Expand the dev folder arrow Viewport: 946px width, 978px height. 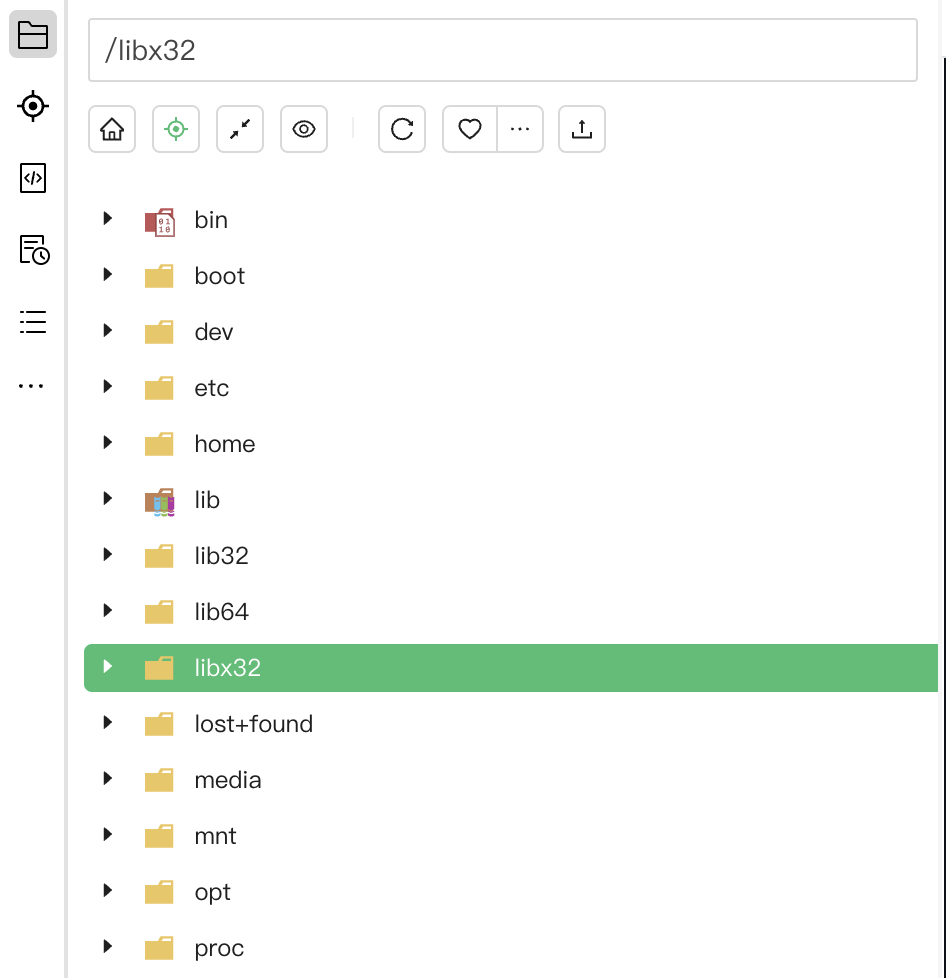[107, 331]
